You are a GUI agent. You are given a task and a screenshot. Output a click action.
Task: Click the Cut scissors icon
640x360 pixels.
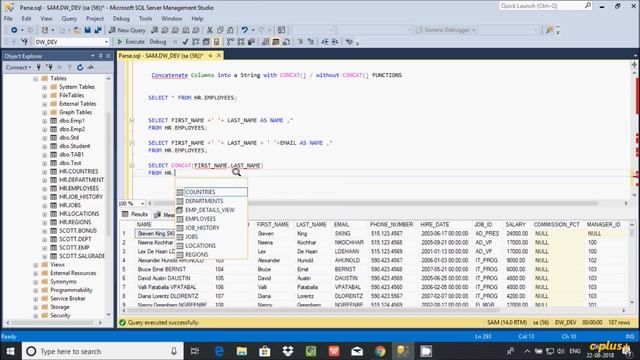[x=210, y=30]
